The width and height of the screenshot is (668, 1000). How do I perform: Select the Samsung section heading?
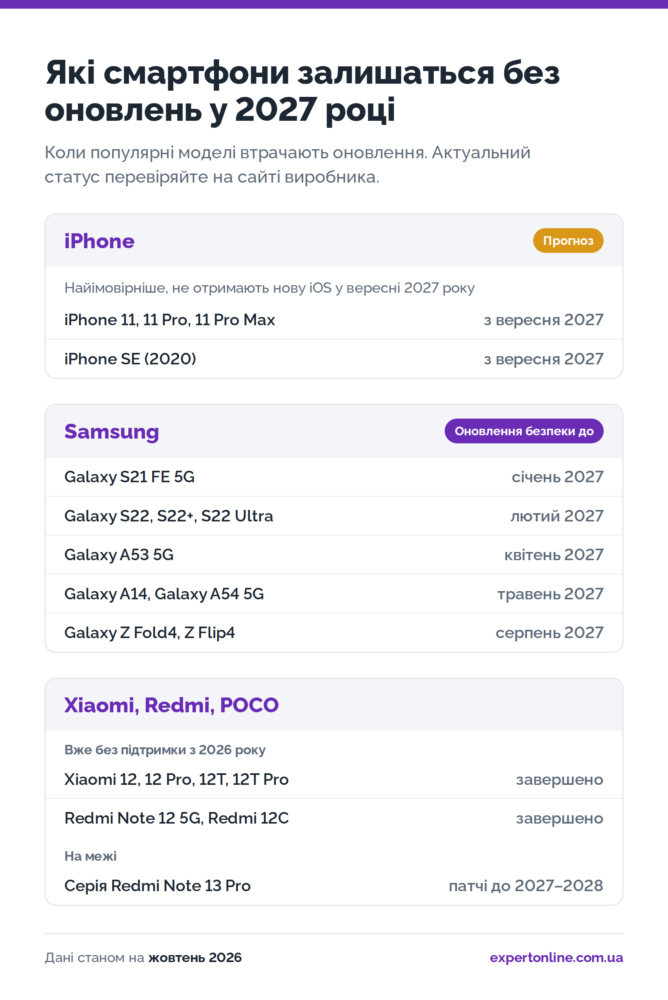(x=112, y=432)
